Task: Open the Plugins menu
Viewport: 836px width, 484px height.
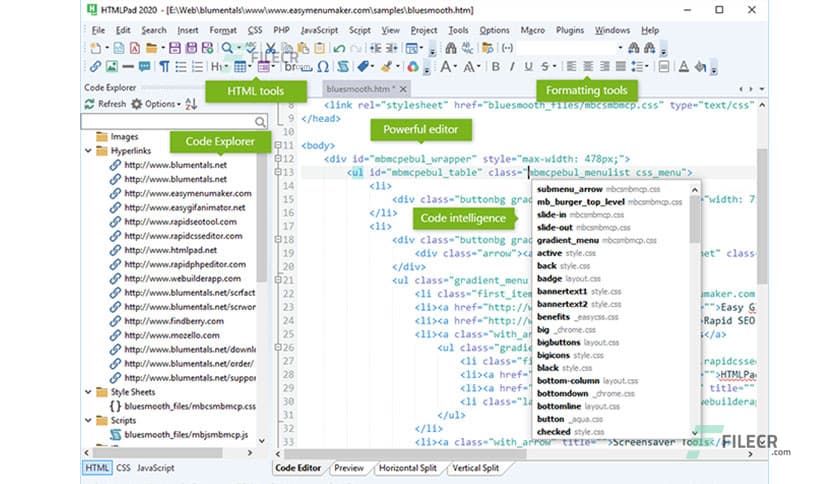Action: (569, 31)
